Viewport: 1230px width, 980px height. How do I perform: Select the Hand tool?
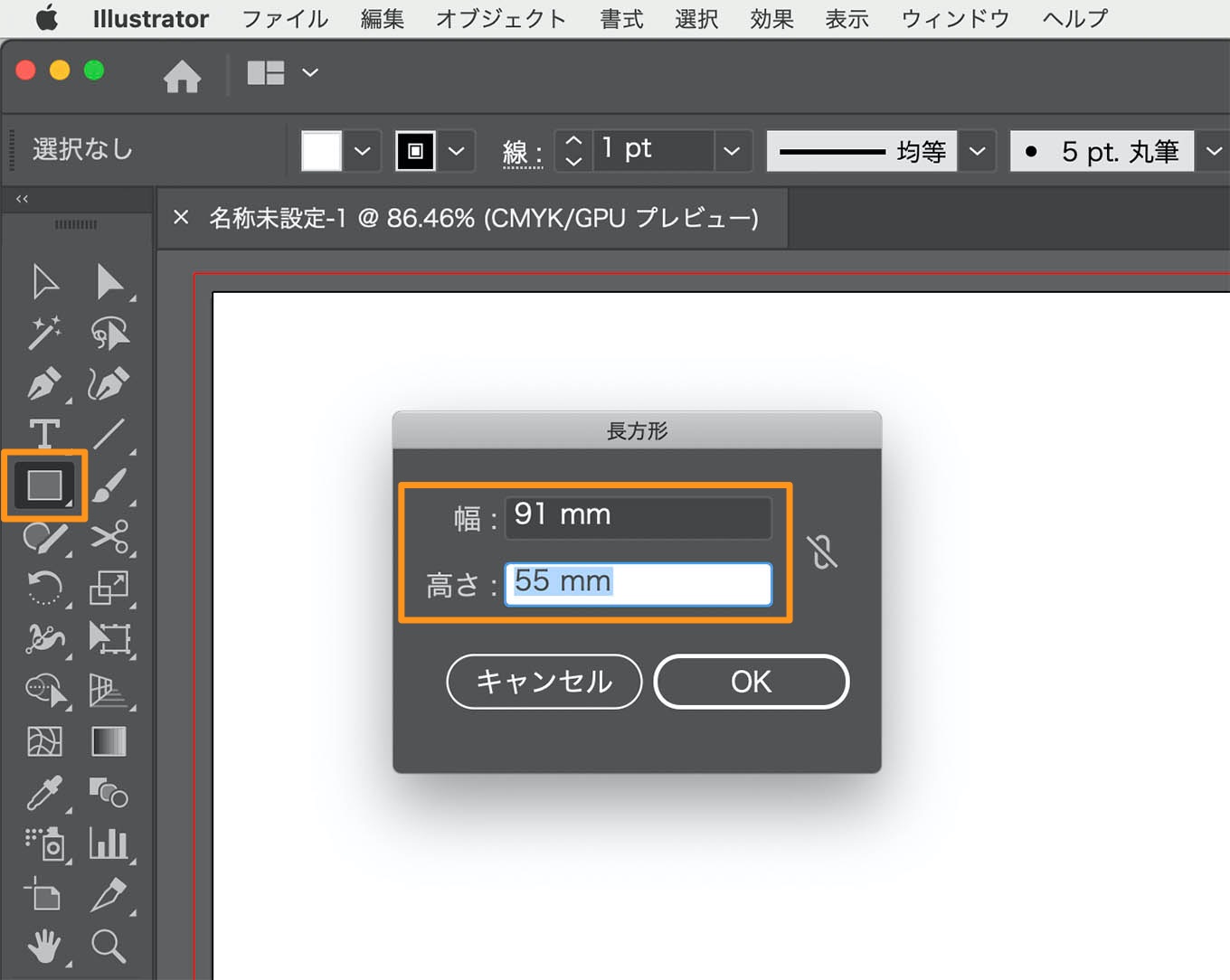(x=43, y=946)
